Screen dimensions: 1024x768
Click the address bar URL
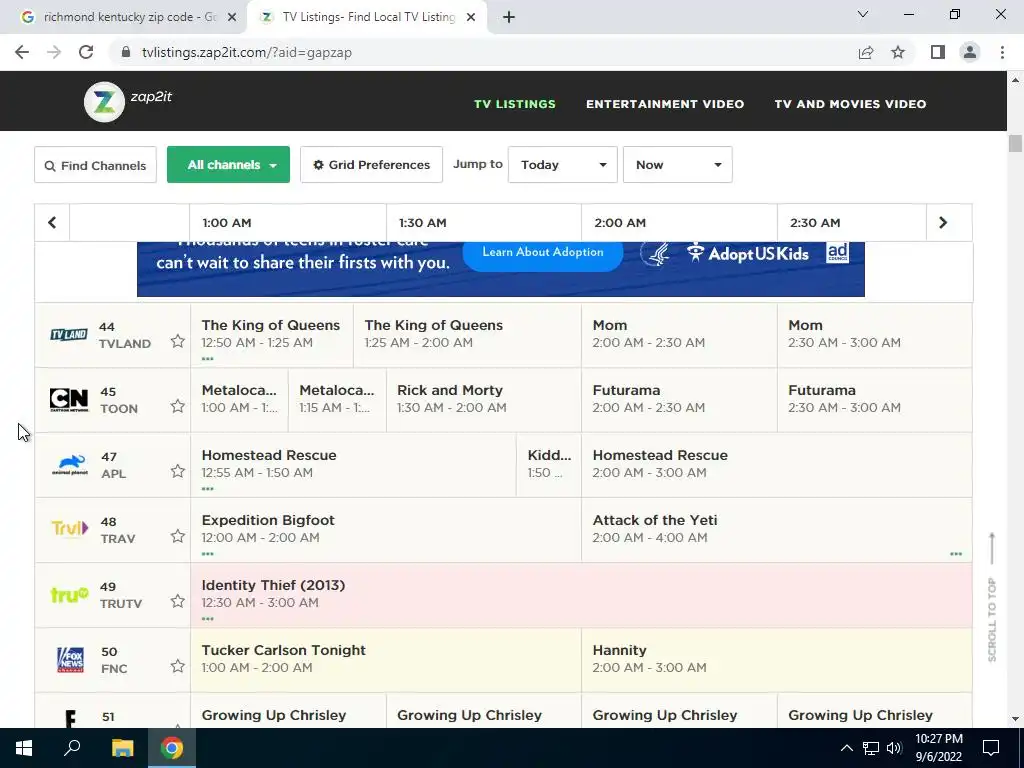(246, 52)
